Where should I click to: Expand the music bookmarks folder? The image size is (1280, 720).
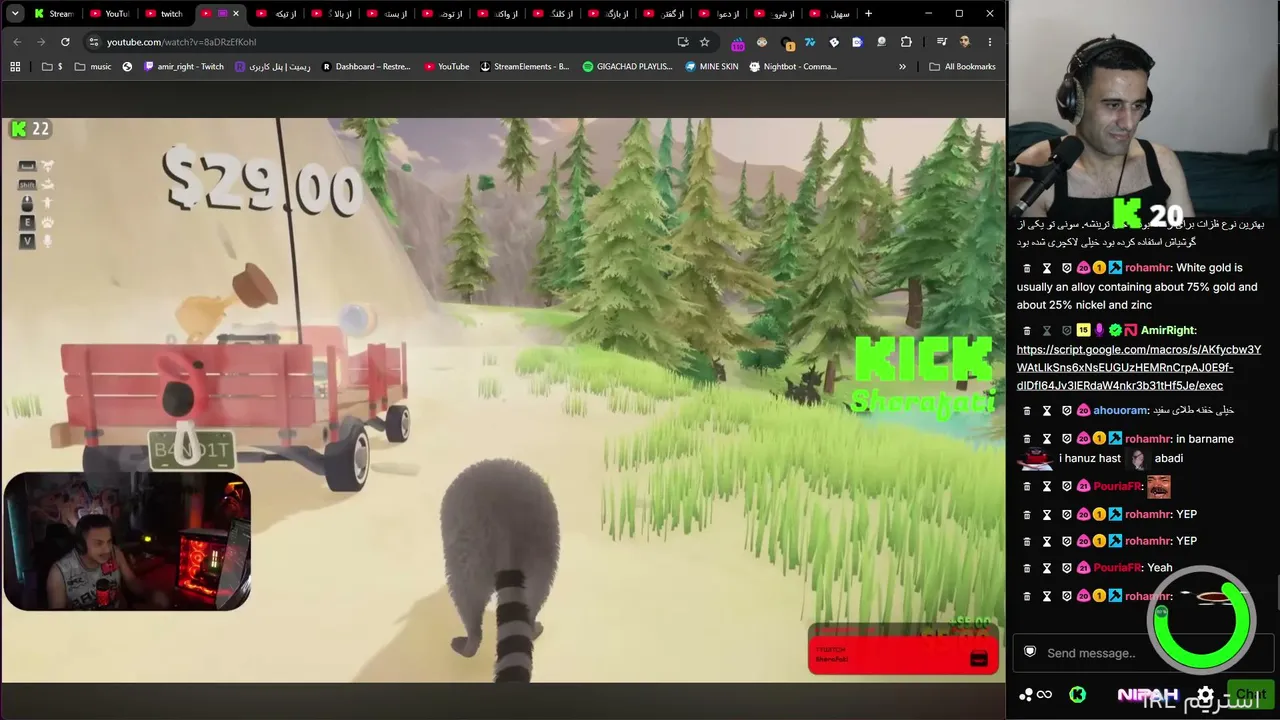click(x=93, y=67)
